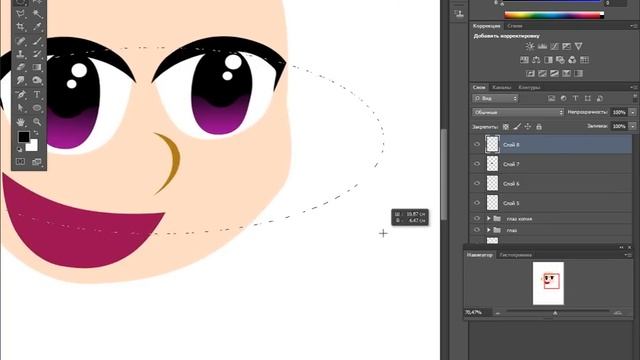Add a Vibrance adjustment
Viewport: 640px width, 360px height.
point(578,46)
